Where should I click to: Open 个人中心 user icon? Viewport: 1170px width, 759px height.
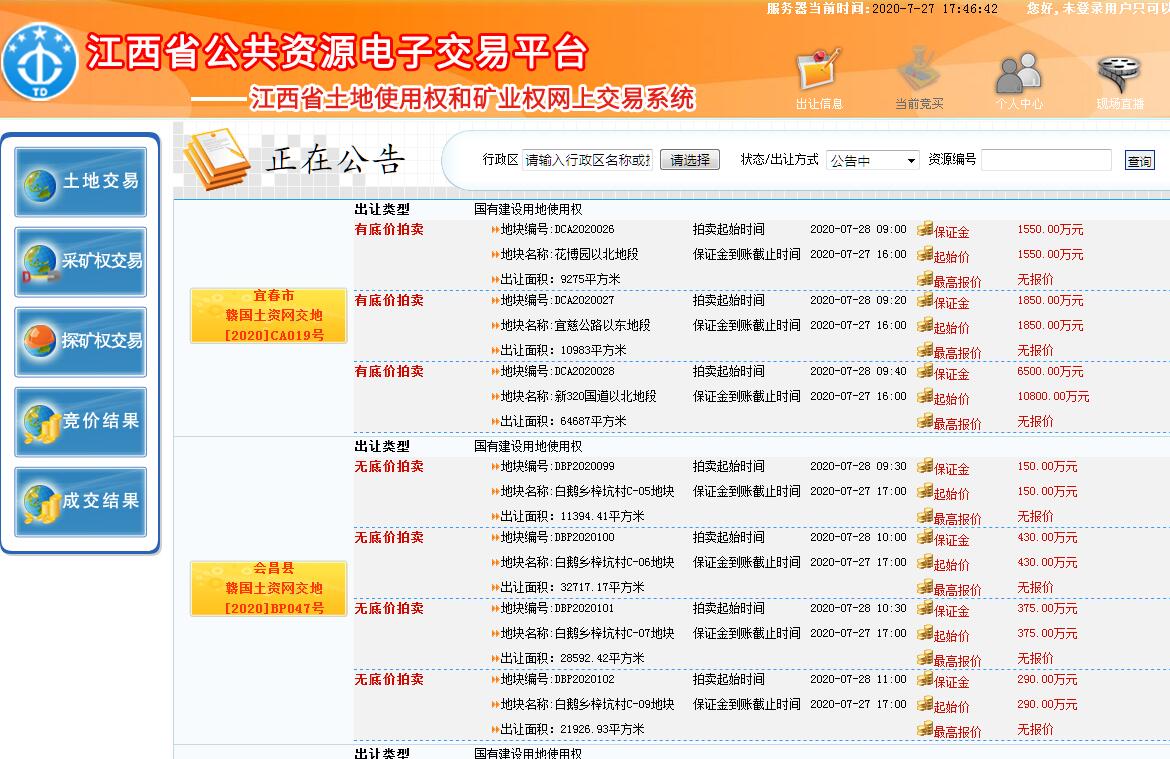[x=1018, y=72]
